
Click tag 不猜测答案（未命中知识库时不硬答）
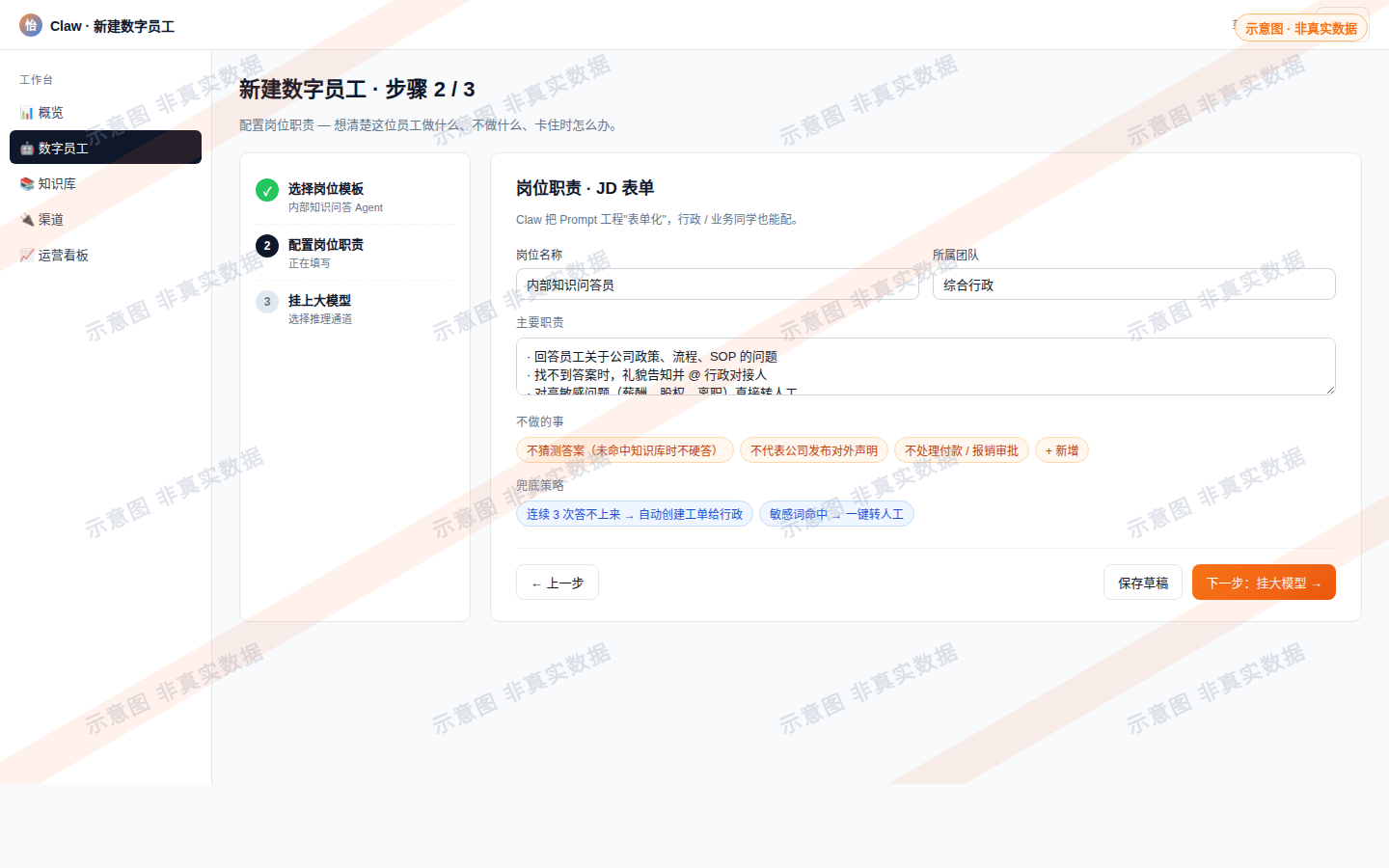pos(625,450)
